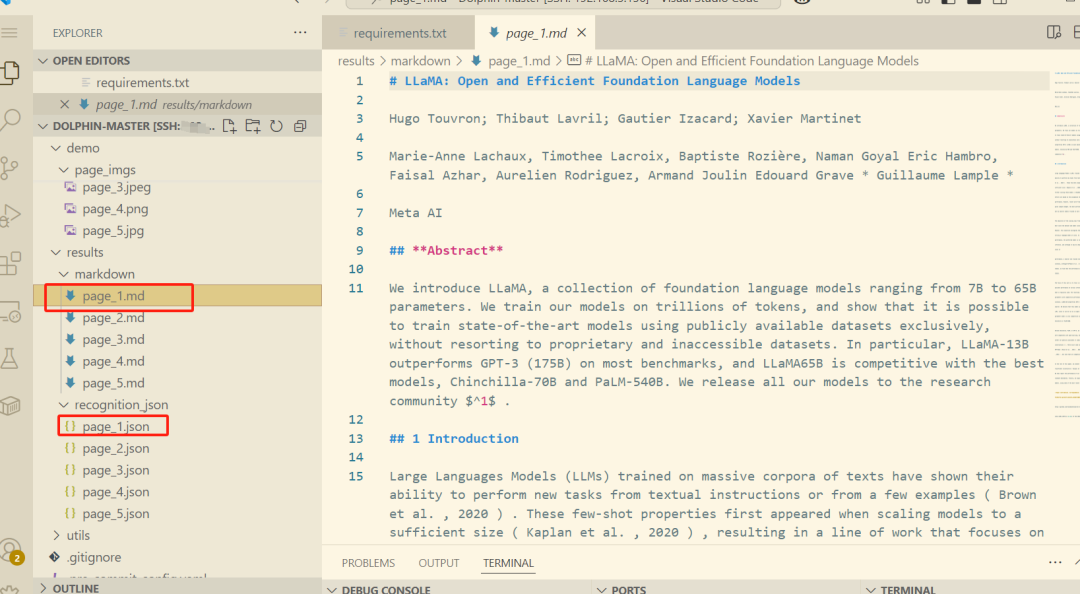
Task: Open the .gitignore file
Action: (x=94, y=557)
